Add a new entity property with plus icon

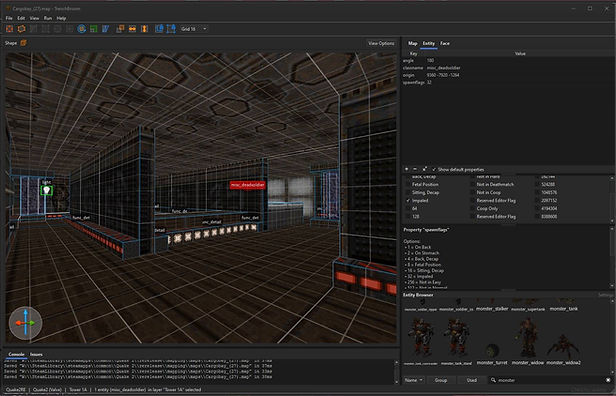[407, 169]
